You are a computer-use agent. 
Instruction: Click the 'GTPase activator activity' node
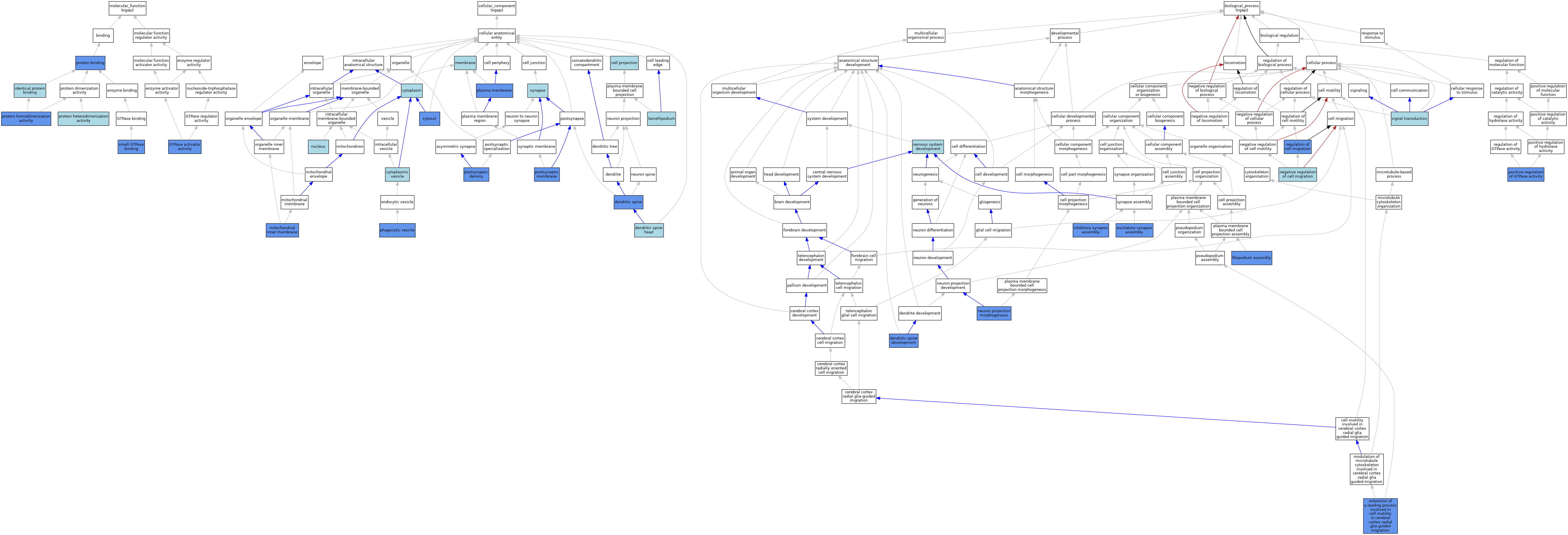tap(184, 147)
